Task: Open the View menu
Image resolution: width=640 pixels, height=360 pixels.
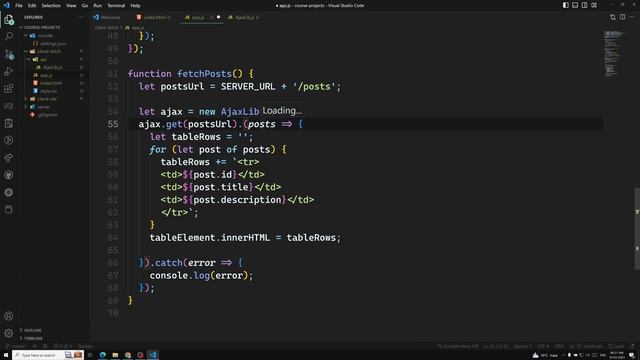Action: point(71,6)
